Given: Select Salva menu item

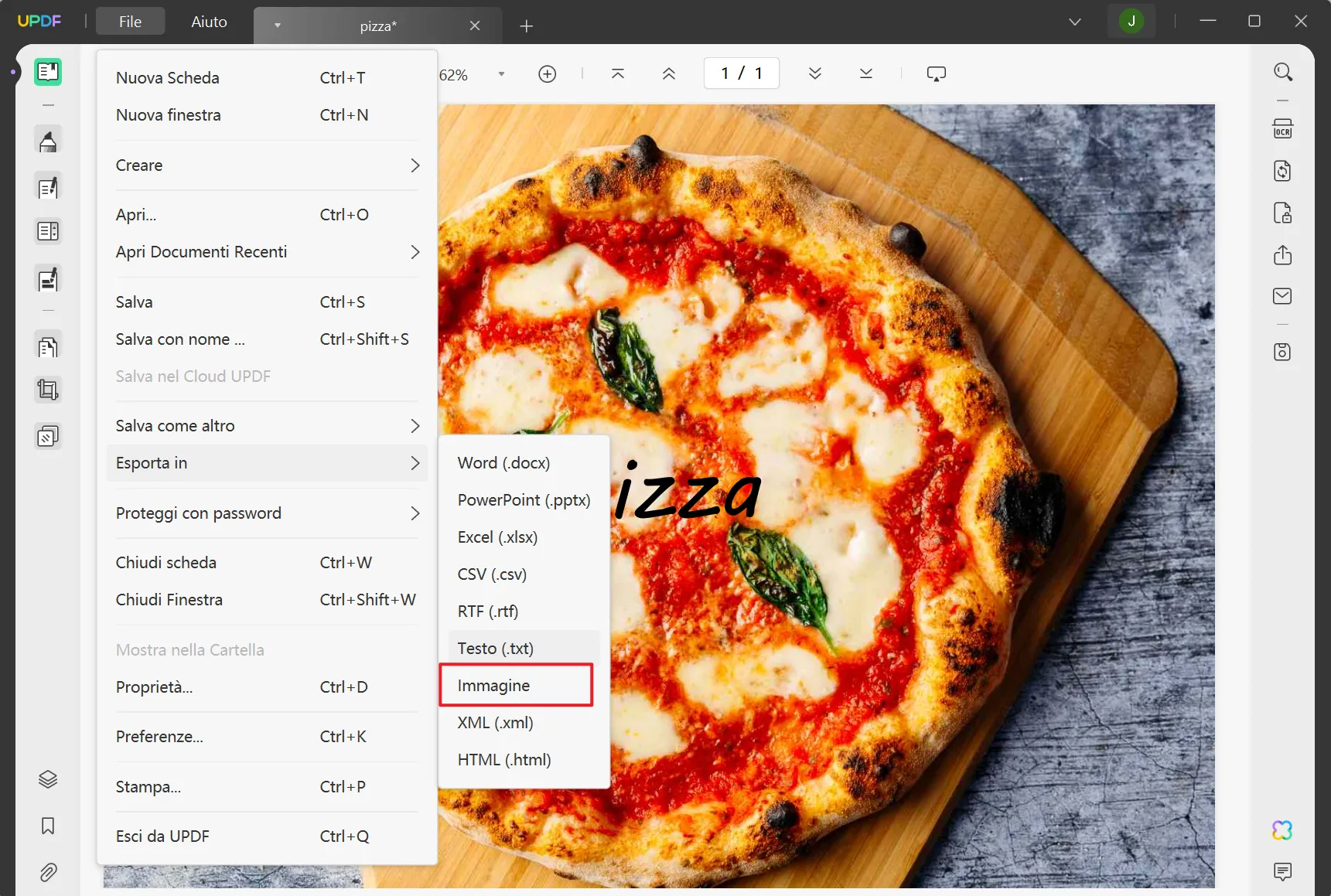Looking at the screenshot, I should pos(267,302).
